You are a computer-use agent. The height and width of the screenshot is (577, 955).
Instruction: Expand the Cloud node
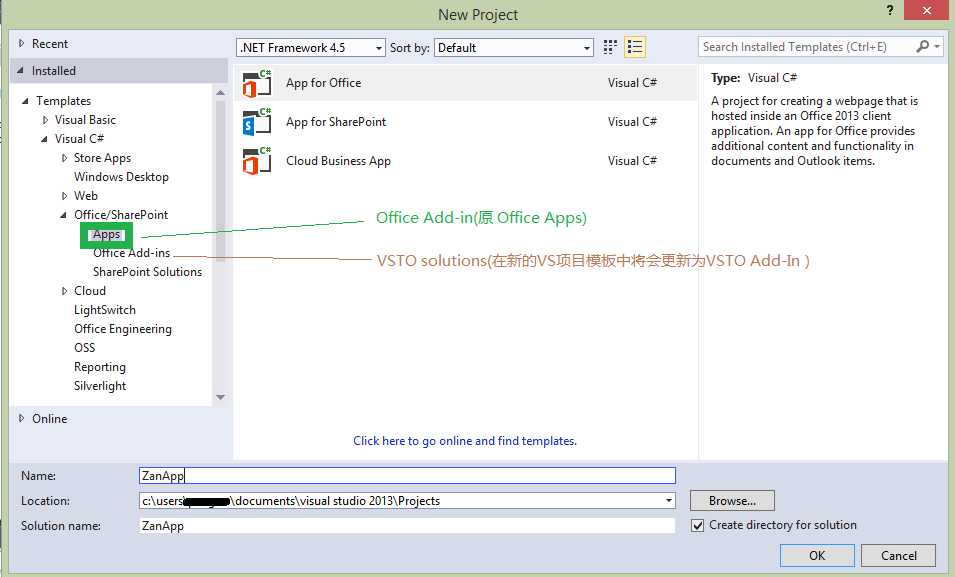pyautogui.click(x=64, y=291)
